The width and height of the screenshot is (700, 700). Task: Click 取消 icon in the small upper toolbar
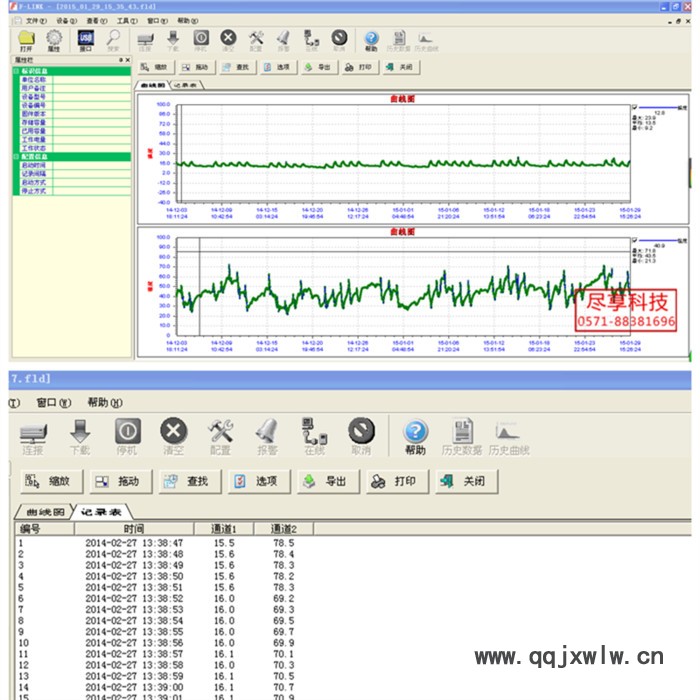[x=339, y=41]
